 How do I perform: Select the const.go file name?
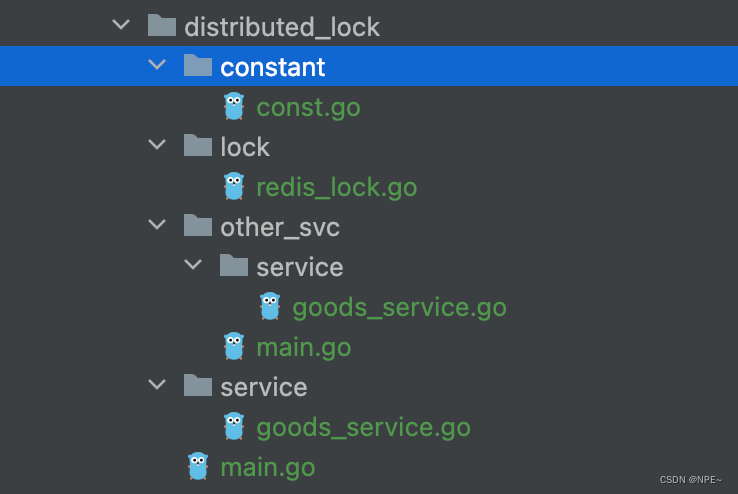pyautogui.click(x=308, y=108)
